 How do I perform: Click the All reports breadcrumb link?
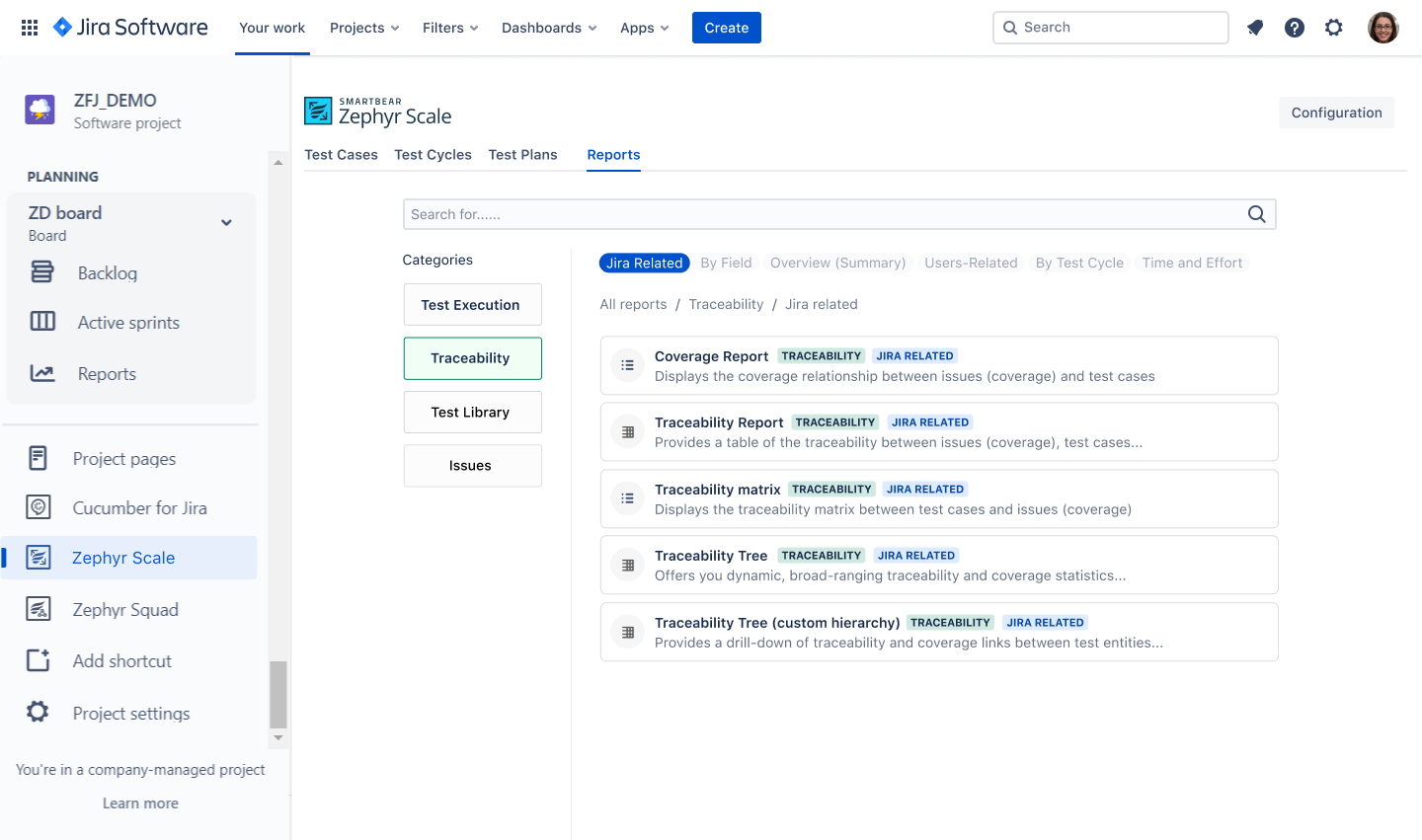coord(633,304)
